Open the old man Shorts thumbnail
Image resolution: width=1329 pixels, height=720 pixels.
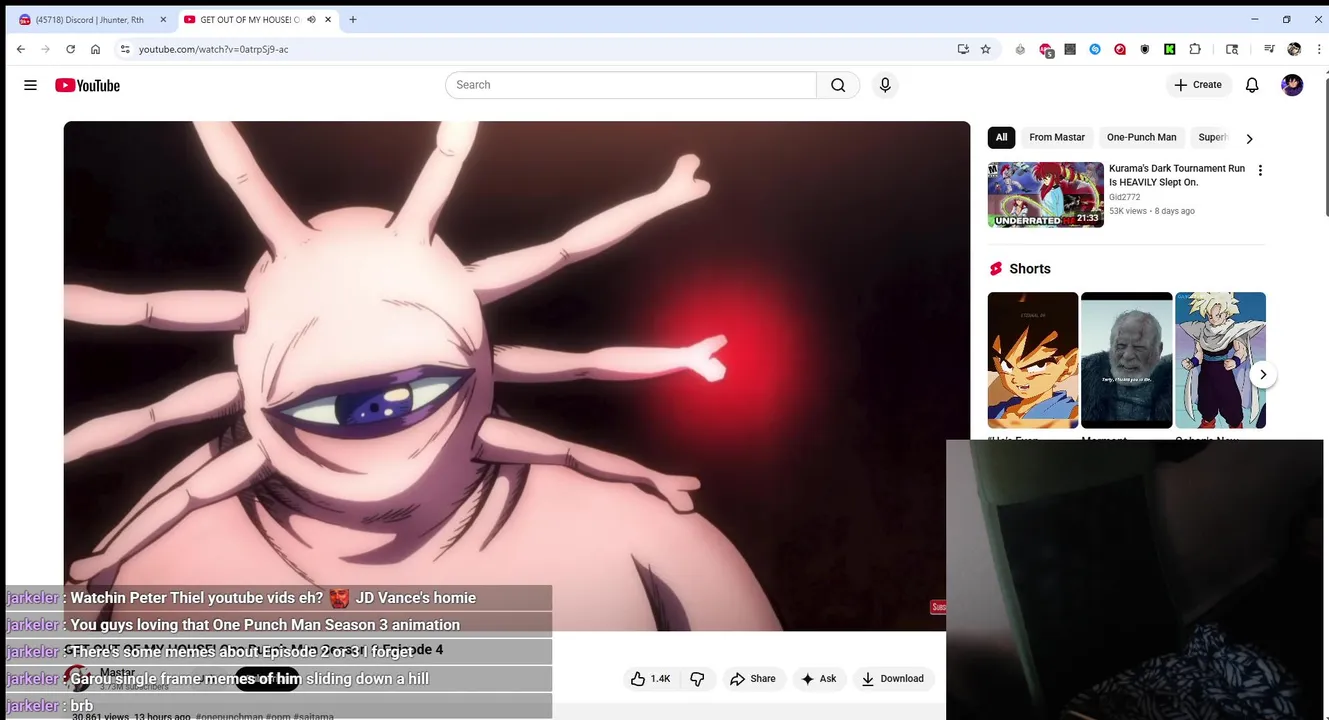point(1127,360)
